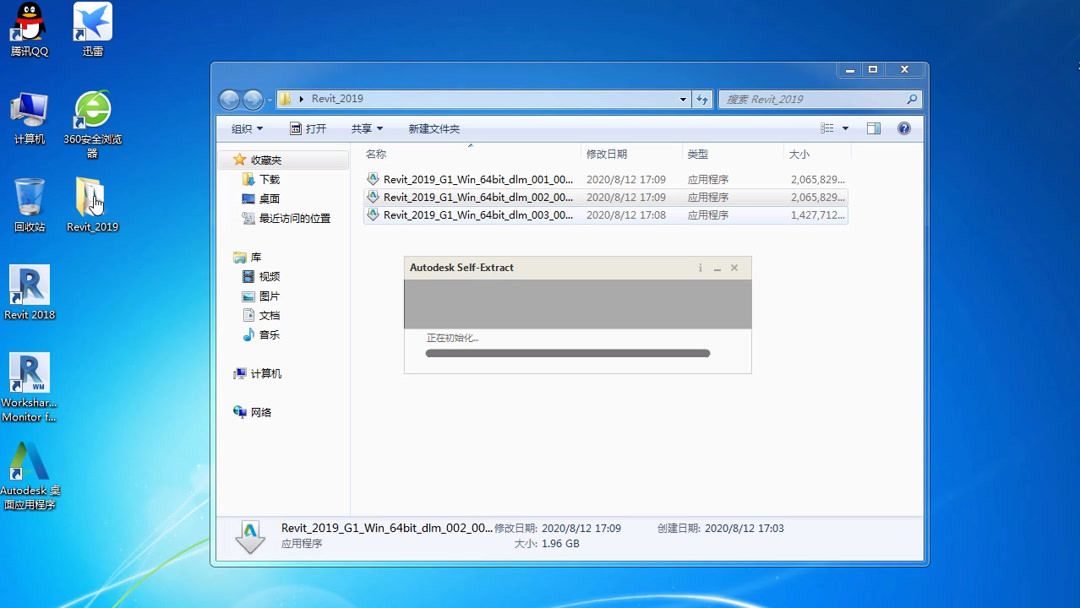
Task: Toggle the preview pane in Explorer
Action: click(873, 128)
